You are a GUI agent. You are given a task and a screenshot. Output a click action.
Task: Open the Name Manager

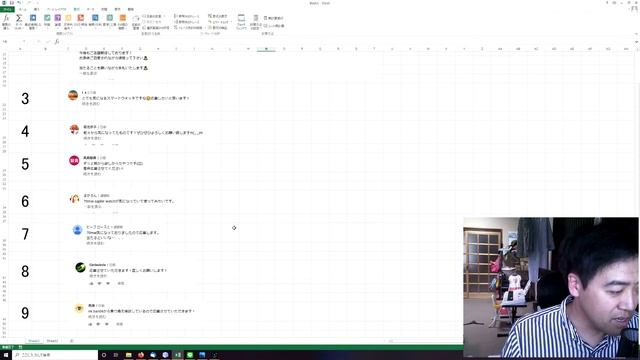pos(136,22)
